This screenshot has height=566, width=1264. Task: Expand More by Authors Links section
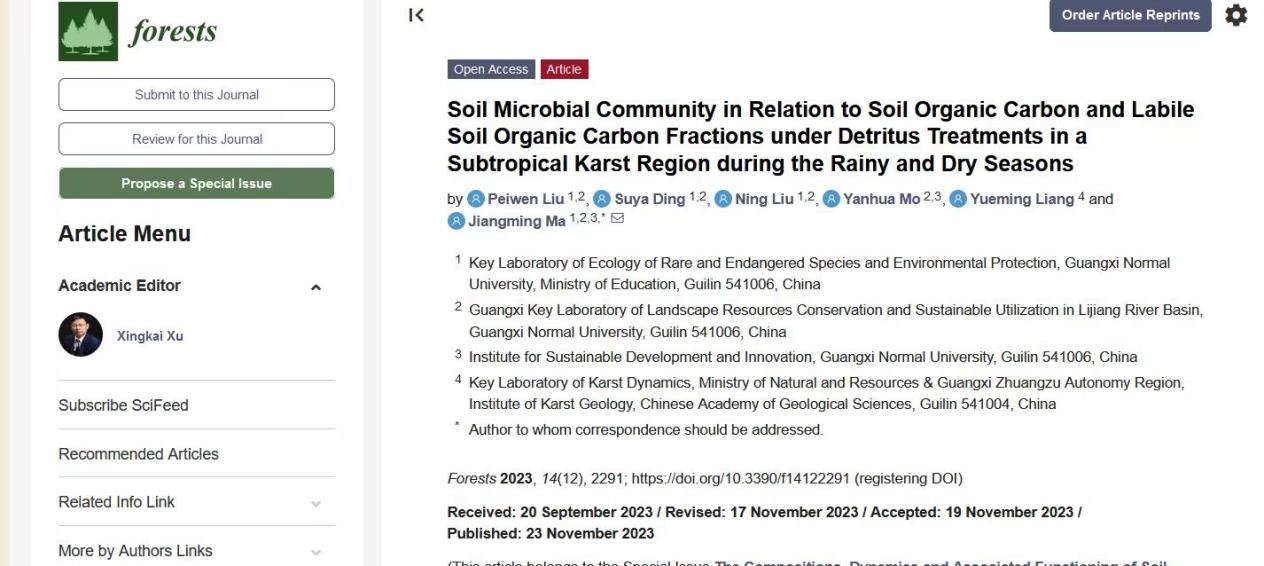pyautogui.click(x=316, y=552)
